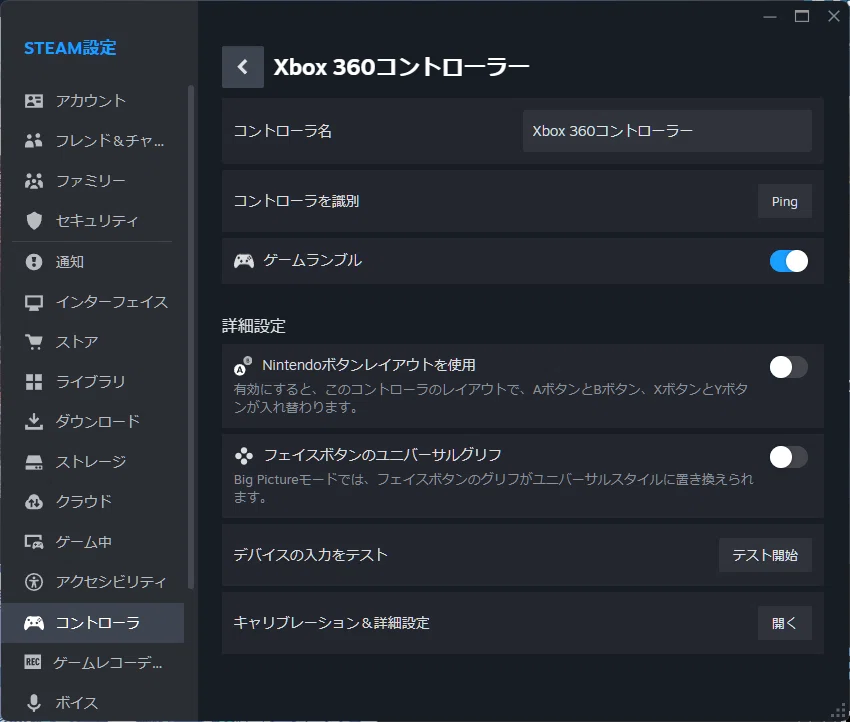The width and height of the screenshot is (850, 722).
Task: Click the 詳細設定 section heading
Action: [x=254, y=326]
